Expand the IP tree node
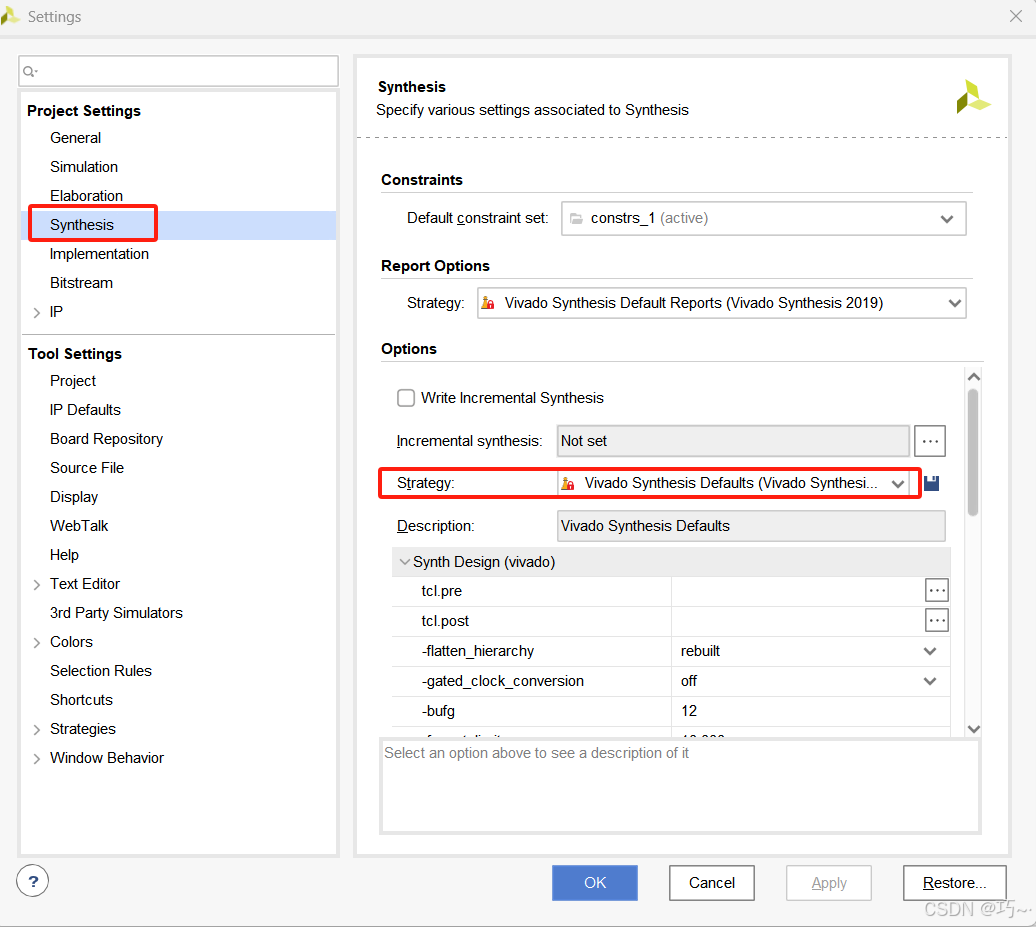Viewport: 1036px width, 927px height. click(37, 313)
